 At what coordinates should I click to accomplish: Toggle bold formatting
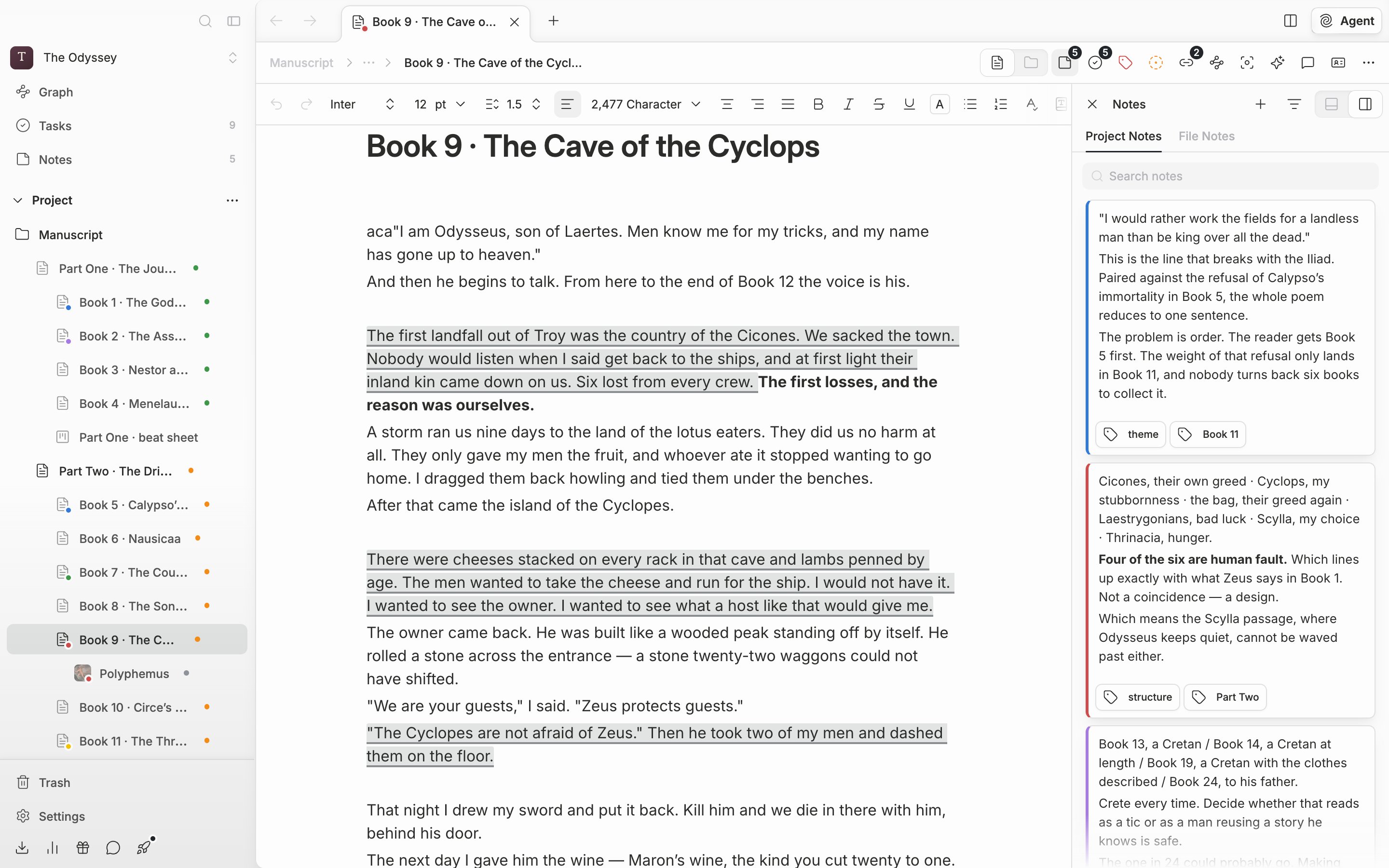click(x=818, y=104)
